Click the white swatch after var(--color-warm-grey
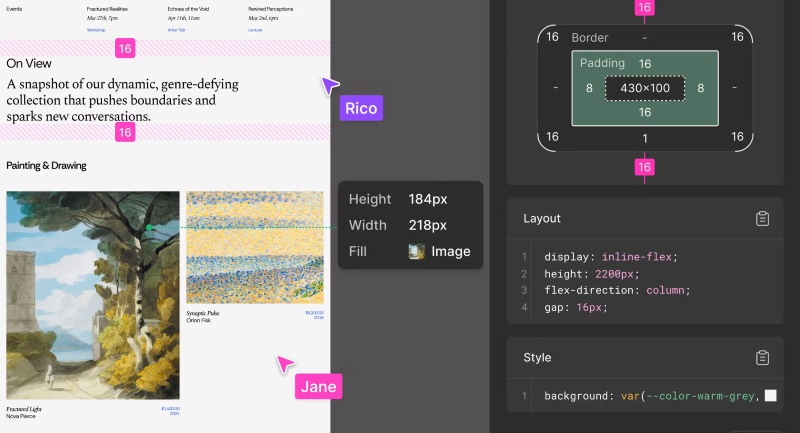Image resolution: width=800 pixels, height=433 pixels. pyautogui.click(x=771, y=396)
